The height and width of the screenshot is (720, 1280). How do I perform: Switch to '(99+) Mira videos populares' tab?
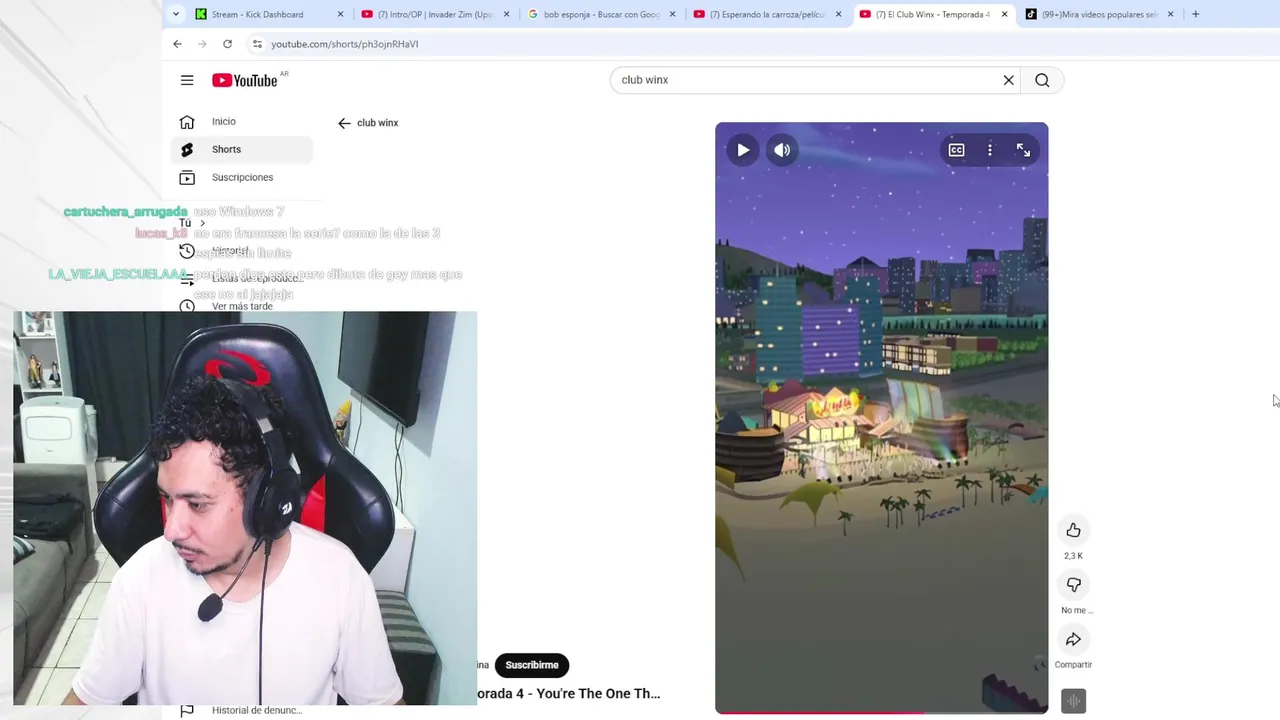tap(1099, 14)
